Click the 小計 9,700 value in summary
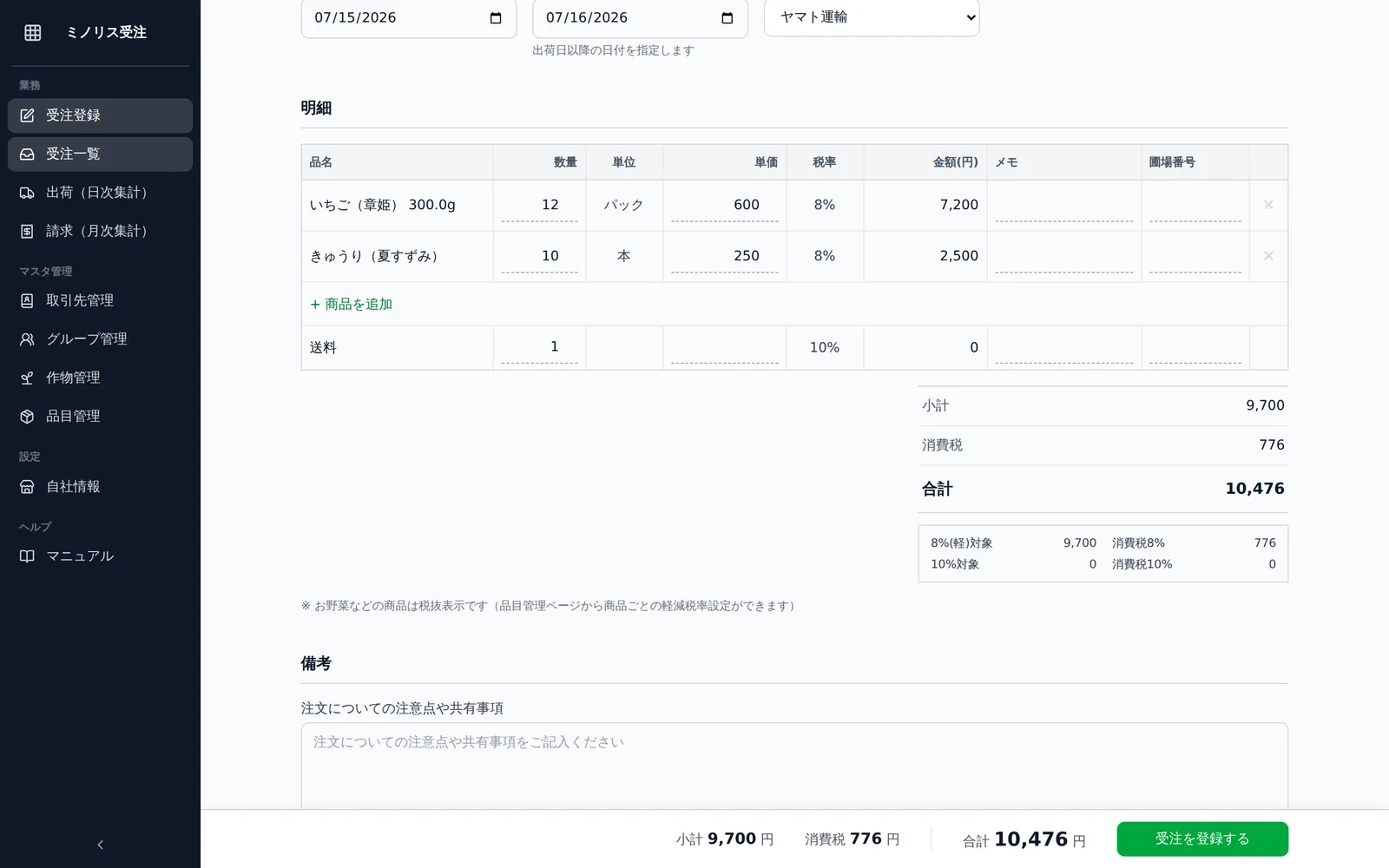 1265,405
